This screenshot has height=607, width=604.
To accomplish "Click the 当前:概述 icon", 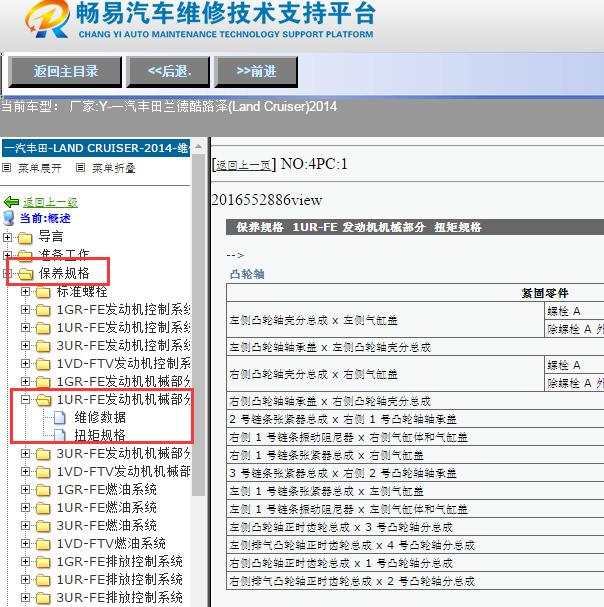I will 9,218.
